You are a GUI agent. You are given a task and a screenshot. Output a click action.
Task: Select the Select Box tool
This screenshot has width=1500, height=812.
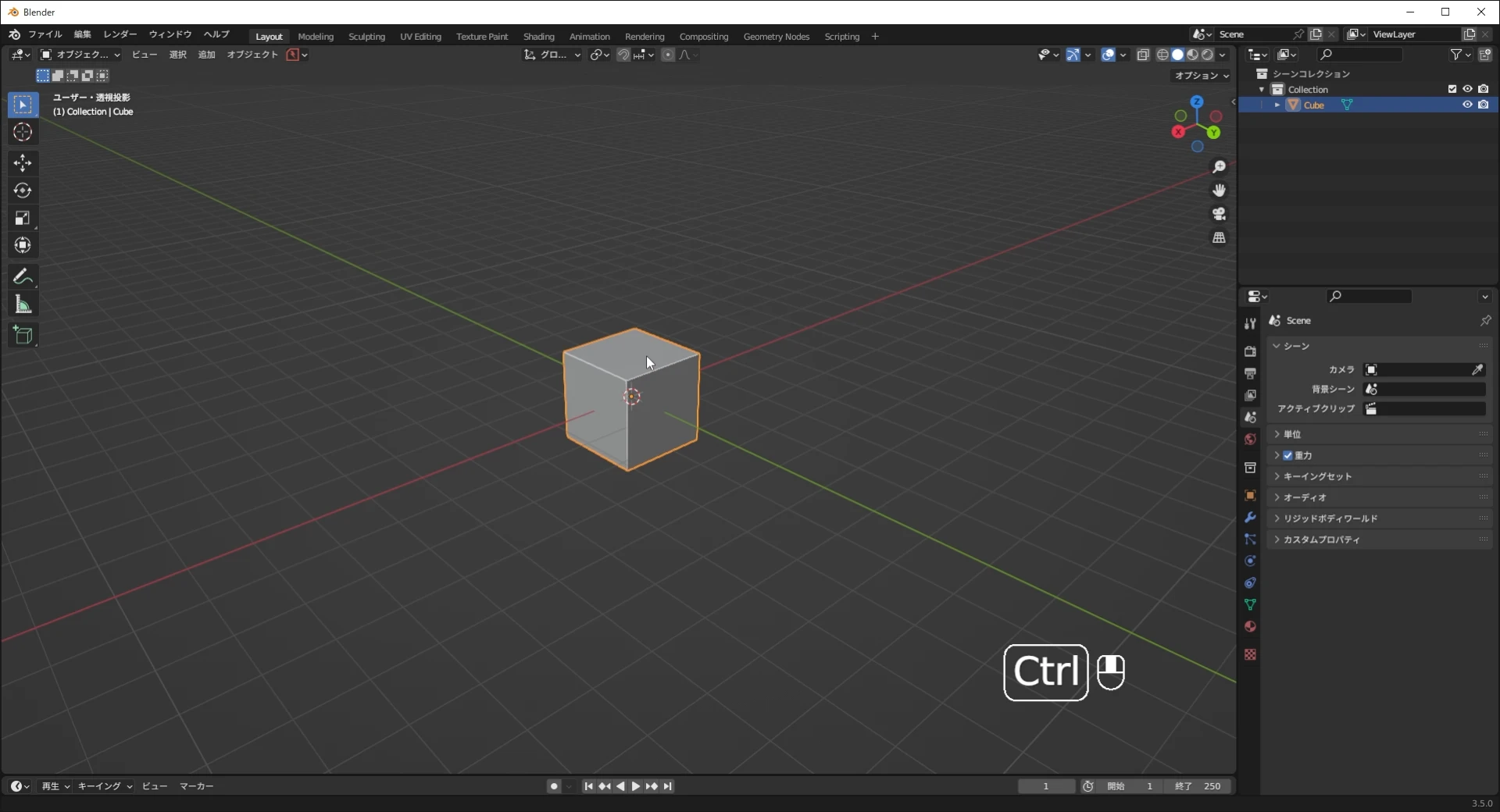pos(23,105)
